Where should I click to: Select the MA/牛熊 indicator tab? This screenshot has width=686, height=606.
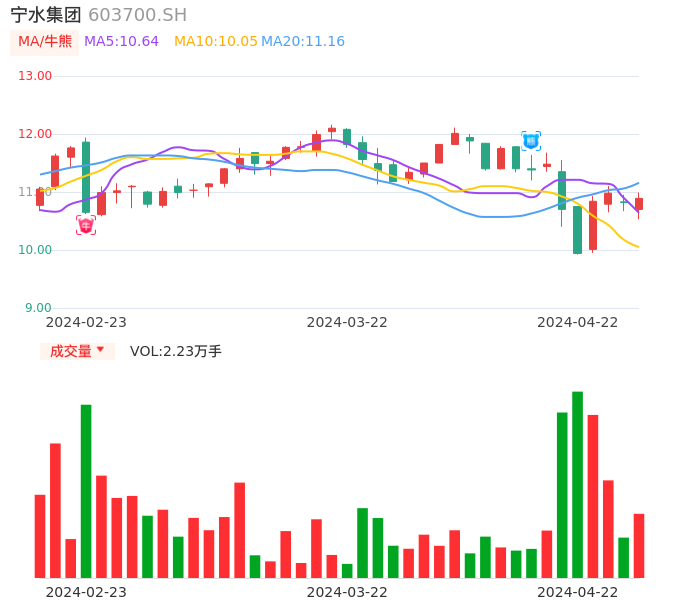click(x=45, y=42)
